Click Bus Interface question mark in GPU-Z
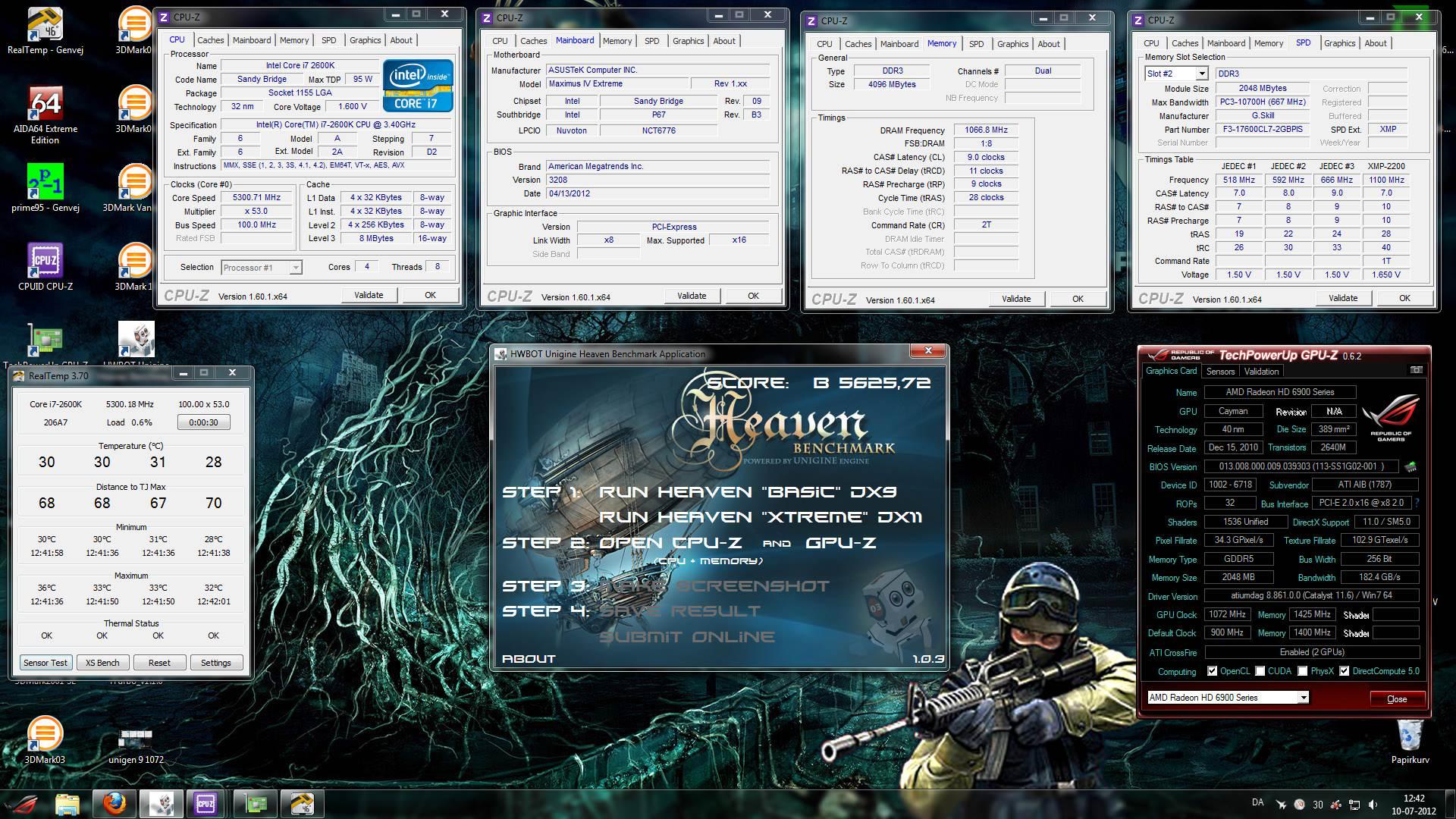The height and width of the screenshot is (819, 1456). [1417, 503]
